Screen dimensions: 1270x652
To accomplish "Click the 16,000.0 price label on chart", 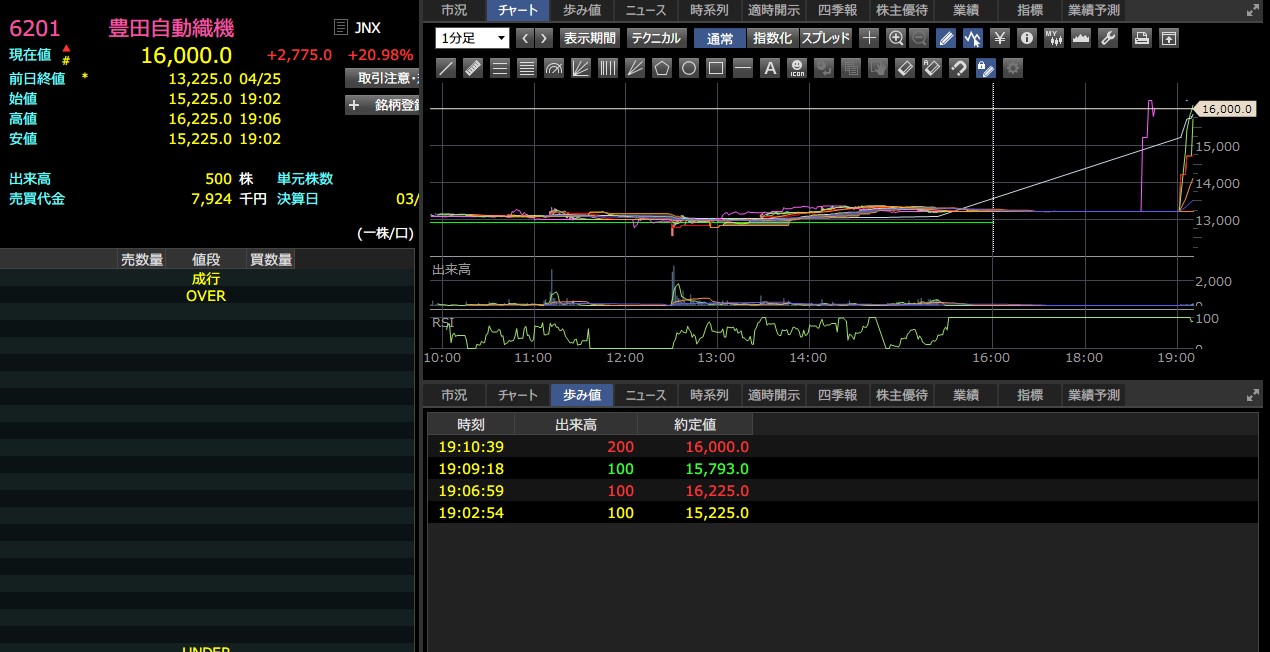I will tap(1226, 109).
